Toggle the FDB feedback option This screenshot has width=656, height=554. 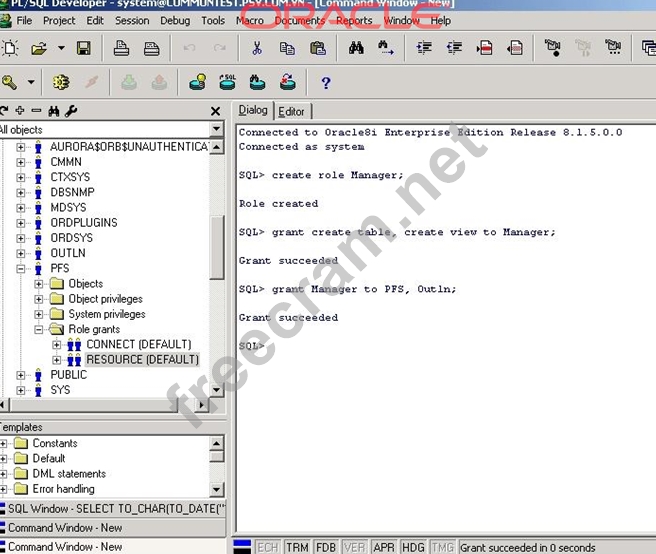[325, 547]
